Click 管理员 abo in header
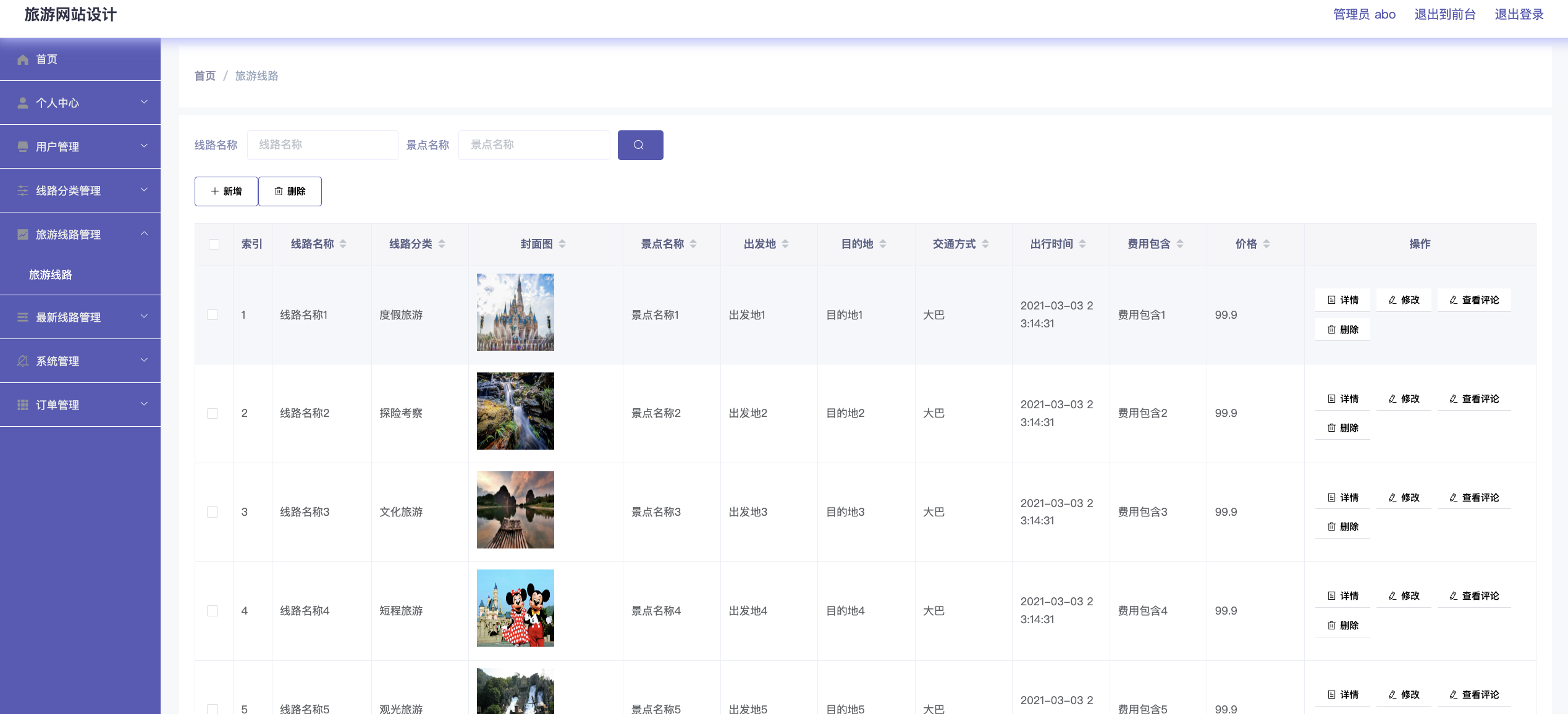Image resolution: width=1568 pixels, height=714 pixels. tap(1364, 14)
